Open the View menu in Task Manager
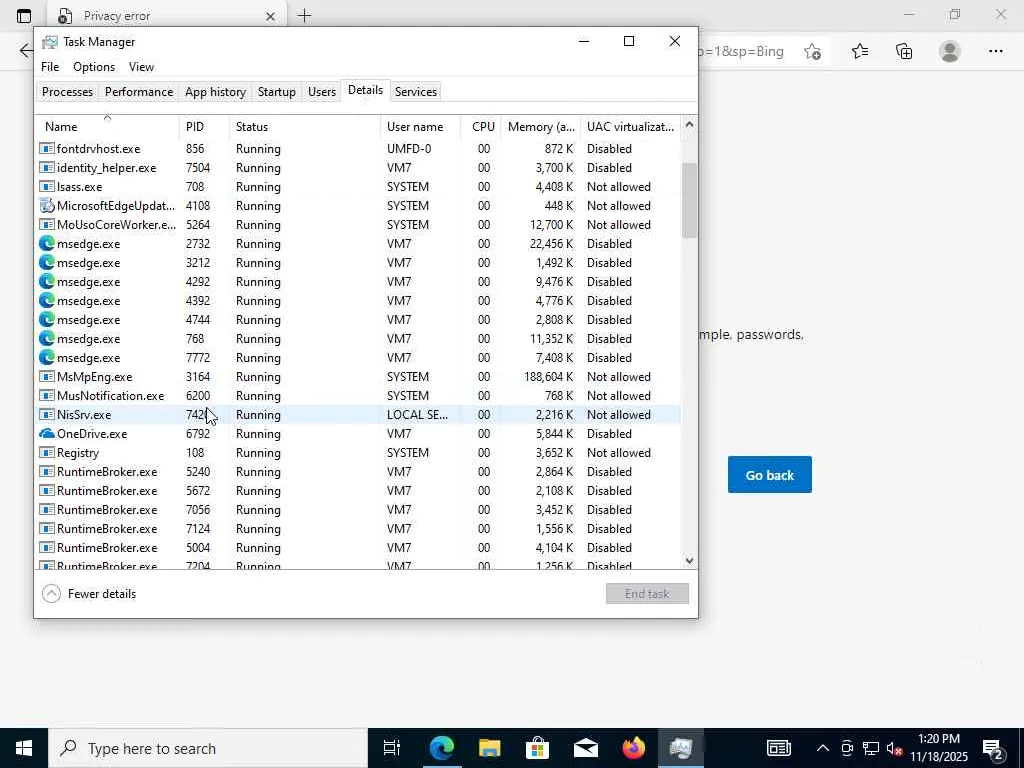This screenshot has height=768, width=1024. tap(141, 67)
